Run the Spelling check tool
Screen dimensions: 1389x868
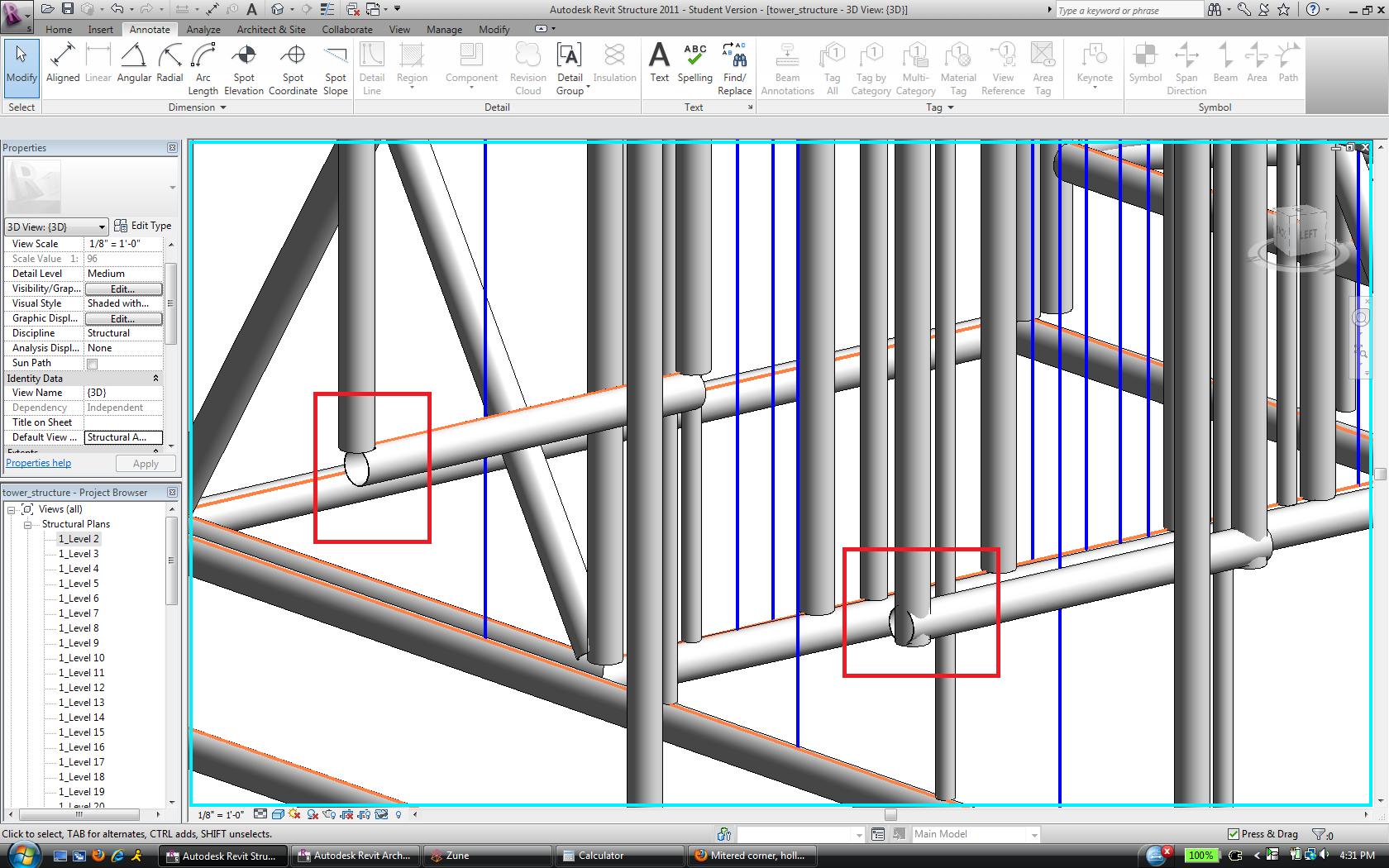coord(694,63)
